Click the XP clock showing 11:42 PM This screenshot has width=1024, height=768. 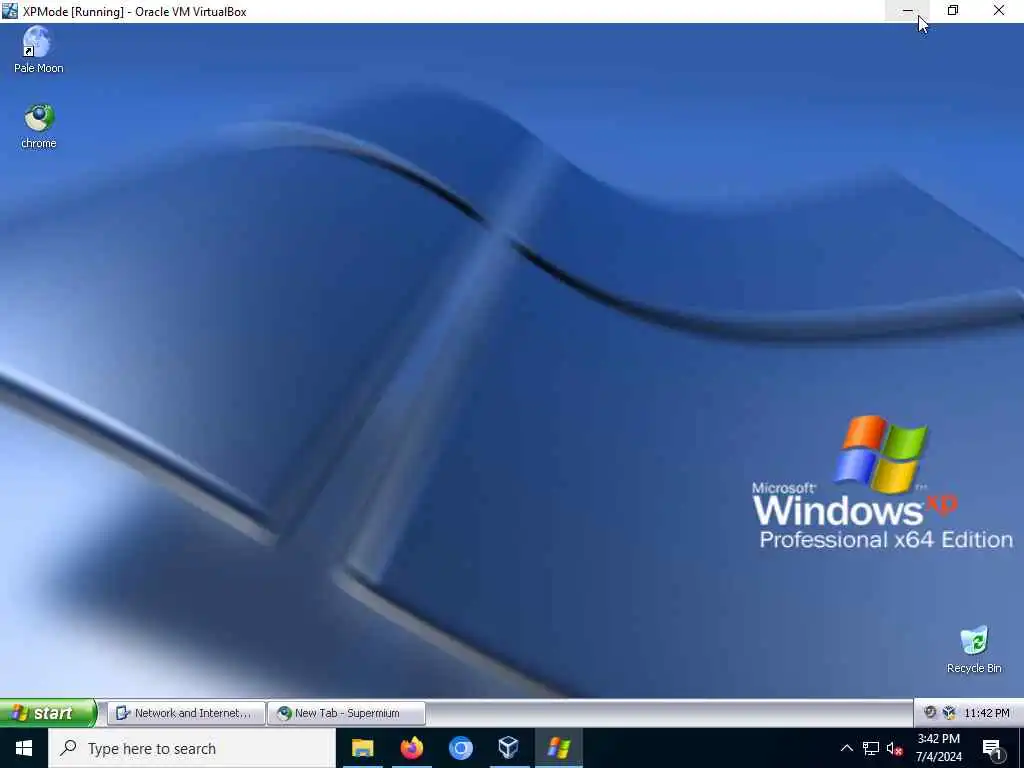point(986,713)
